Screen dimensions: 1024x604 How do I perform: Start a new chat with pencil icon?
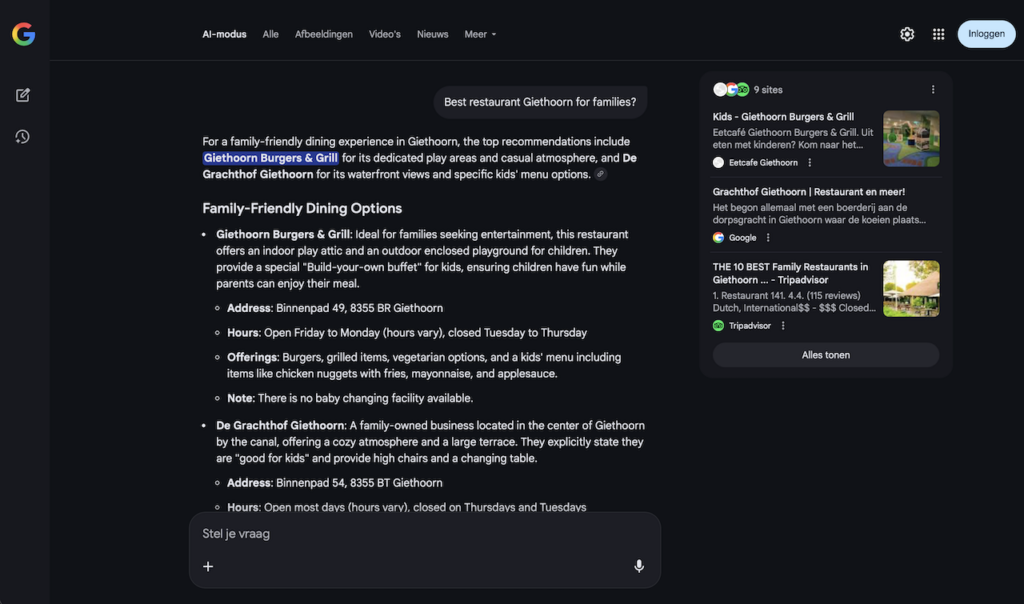coord(23,95)
